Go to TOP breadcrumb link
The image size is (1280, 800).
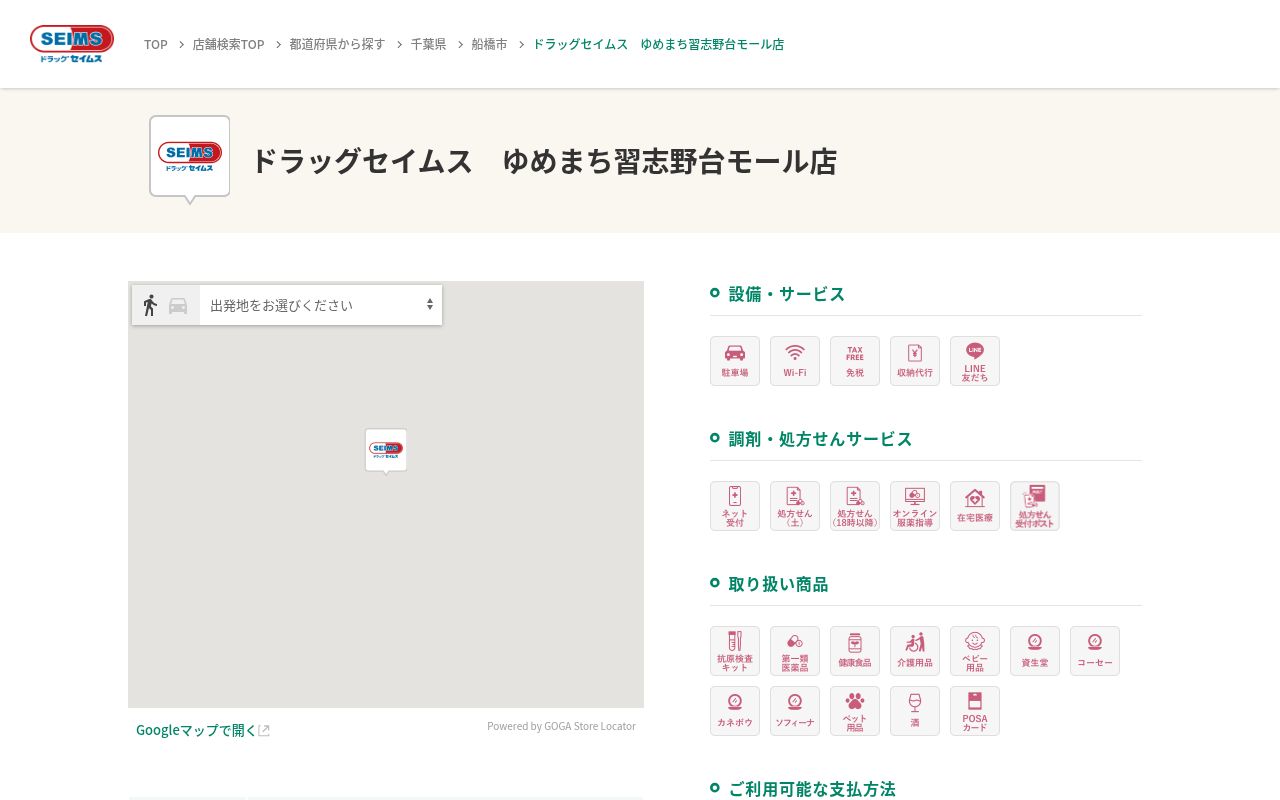coord(156,44)
